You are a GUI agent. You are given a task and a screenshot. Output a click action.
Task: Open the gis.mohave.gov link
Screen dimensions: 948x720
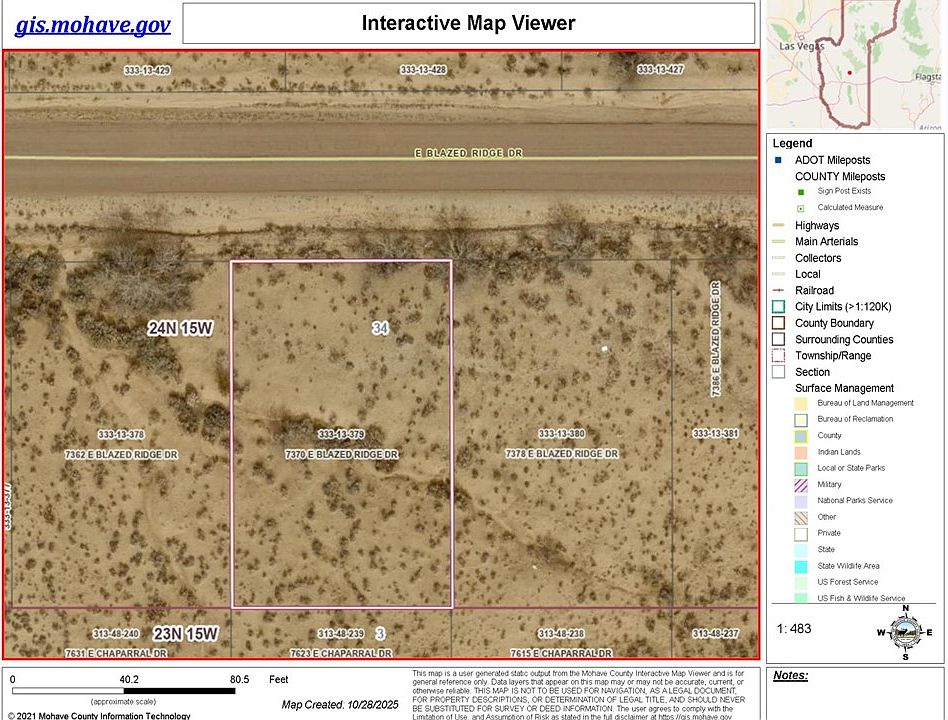click(93, 25)
